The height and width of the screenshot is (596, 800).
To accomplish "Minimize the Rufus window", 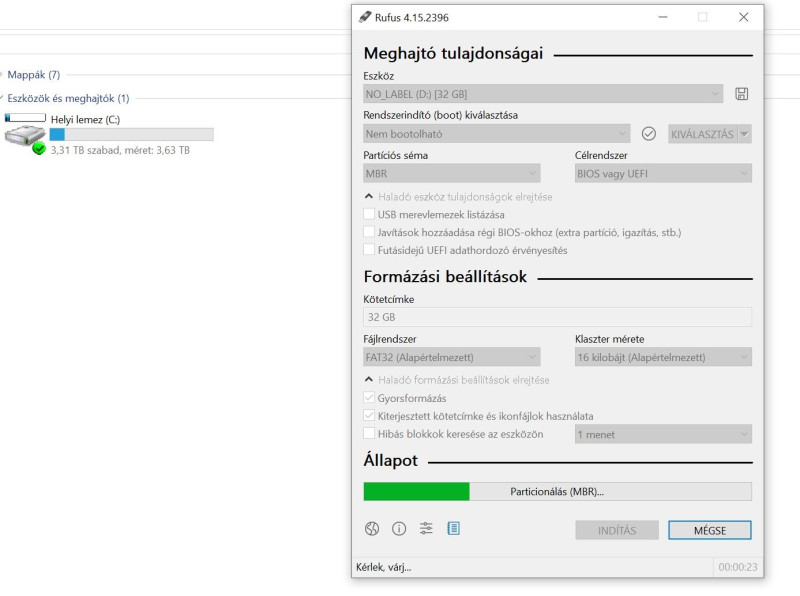I will click(x=663, y=17).
